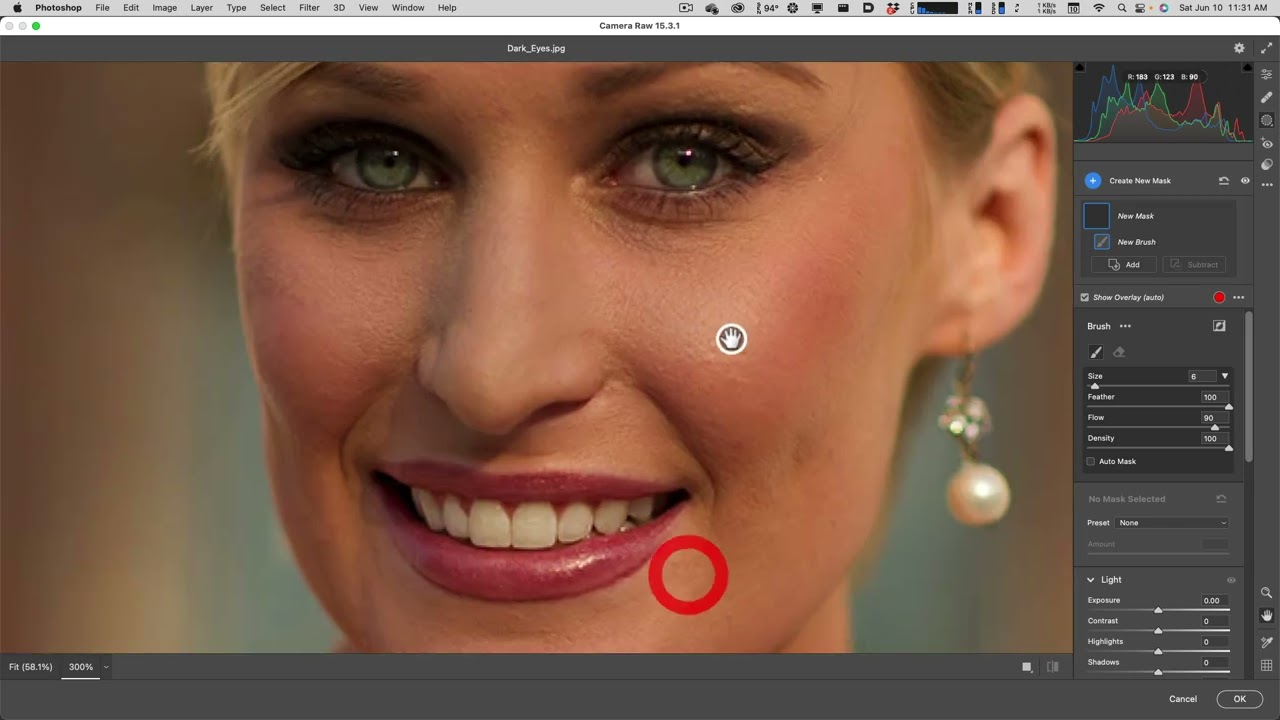Select the Zoom tool magnifier
This screenshot has height=720, width=1280.
[x=1266, y=593]
